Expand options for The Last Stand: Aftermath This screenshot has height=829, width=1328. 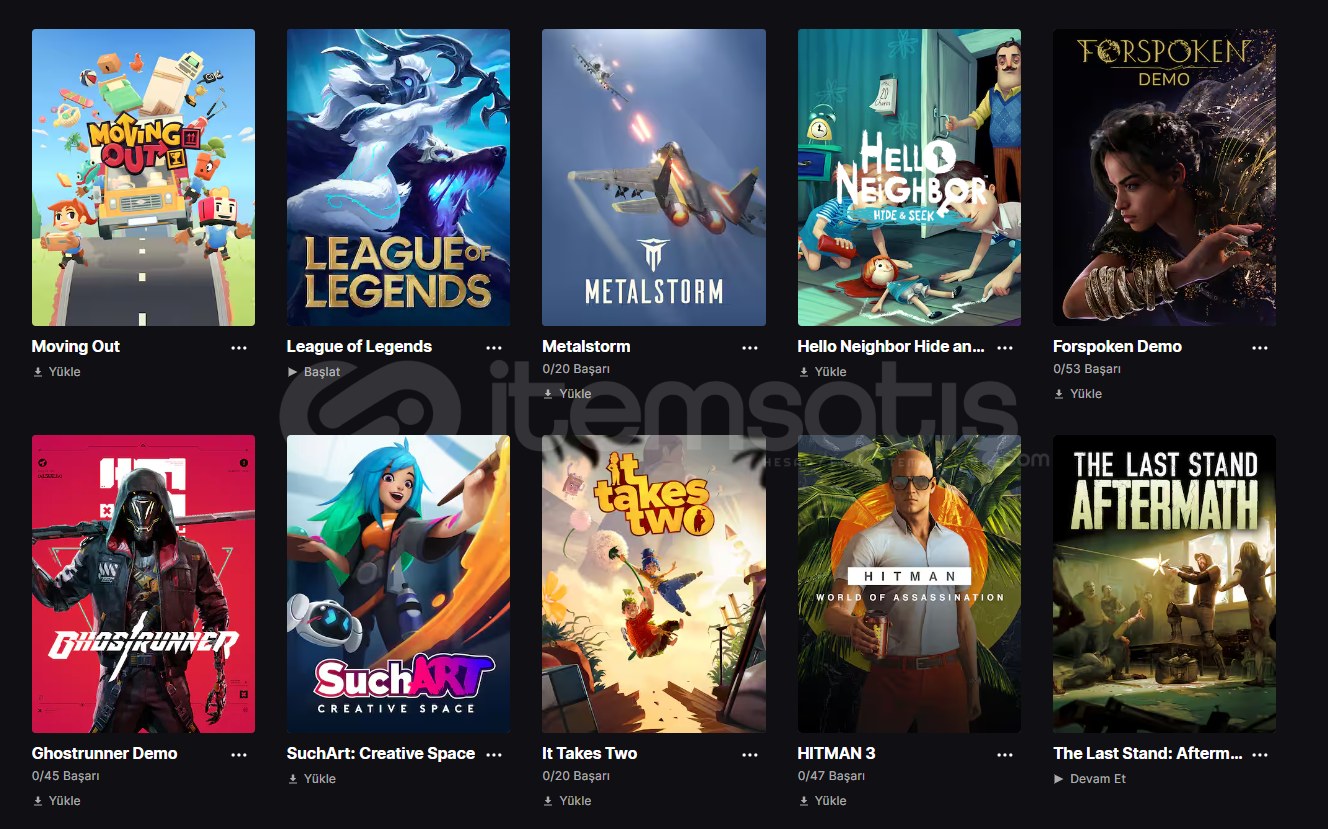click(1260, 755)
